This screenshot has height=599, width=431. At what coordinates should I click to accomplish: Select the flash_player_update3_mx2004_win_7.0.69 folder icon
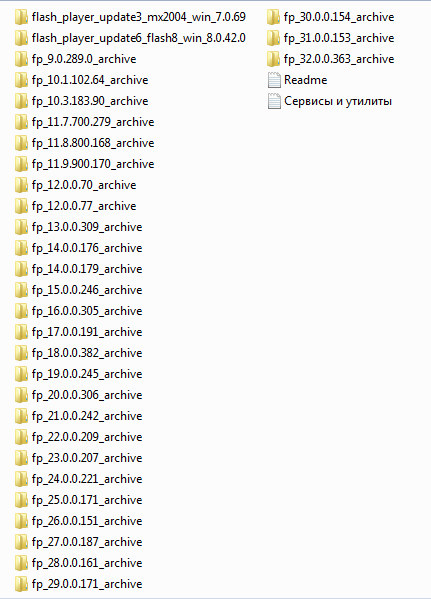21,17
